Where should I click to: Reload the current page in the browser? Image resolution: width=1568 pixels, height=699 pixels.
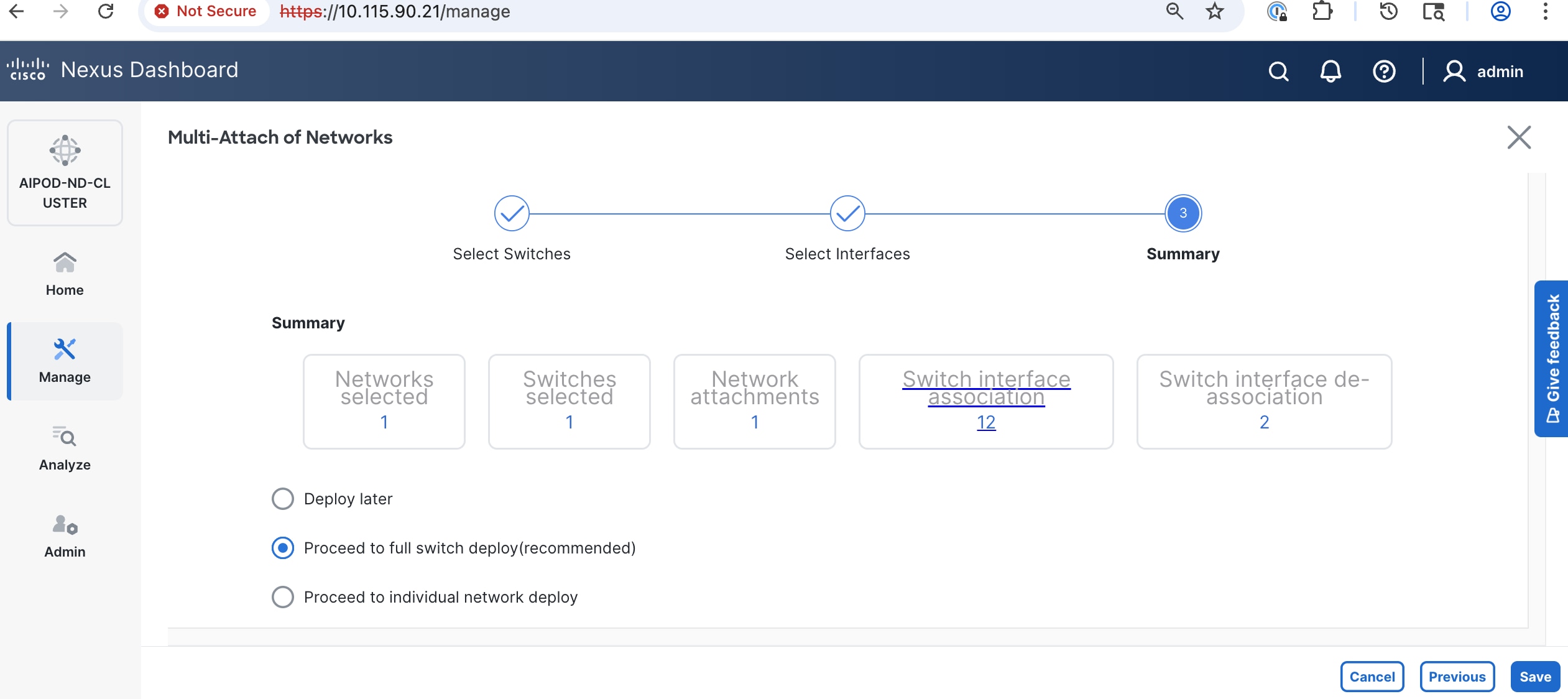pyautogui.click(x=104, y=11)
